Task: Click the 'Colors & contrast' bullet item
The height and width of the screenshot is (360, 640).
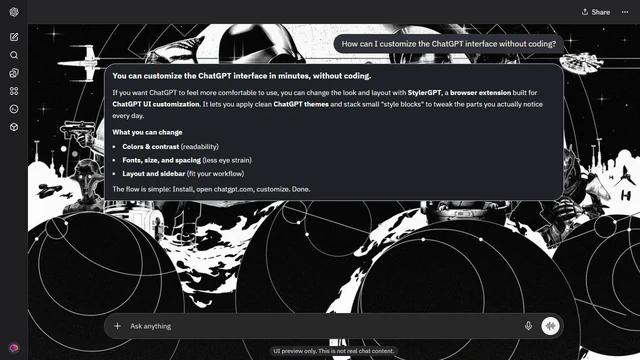Action: point(170,147)
